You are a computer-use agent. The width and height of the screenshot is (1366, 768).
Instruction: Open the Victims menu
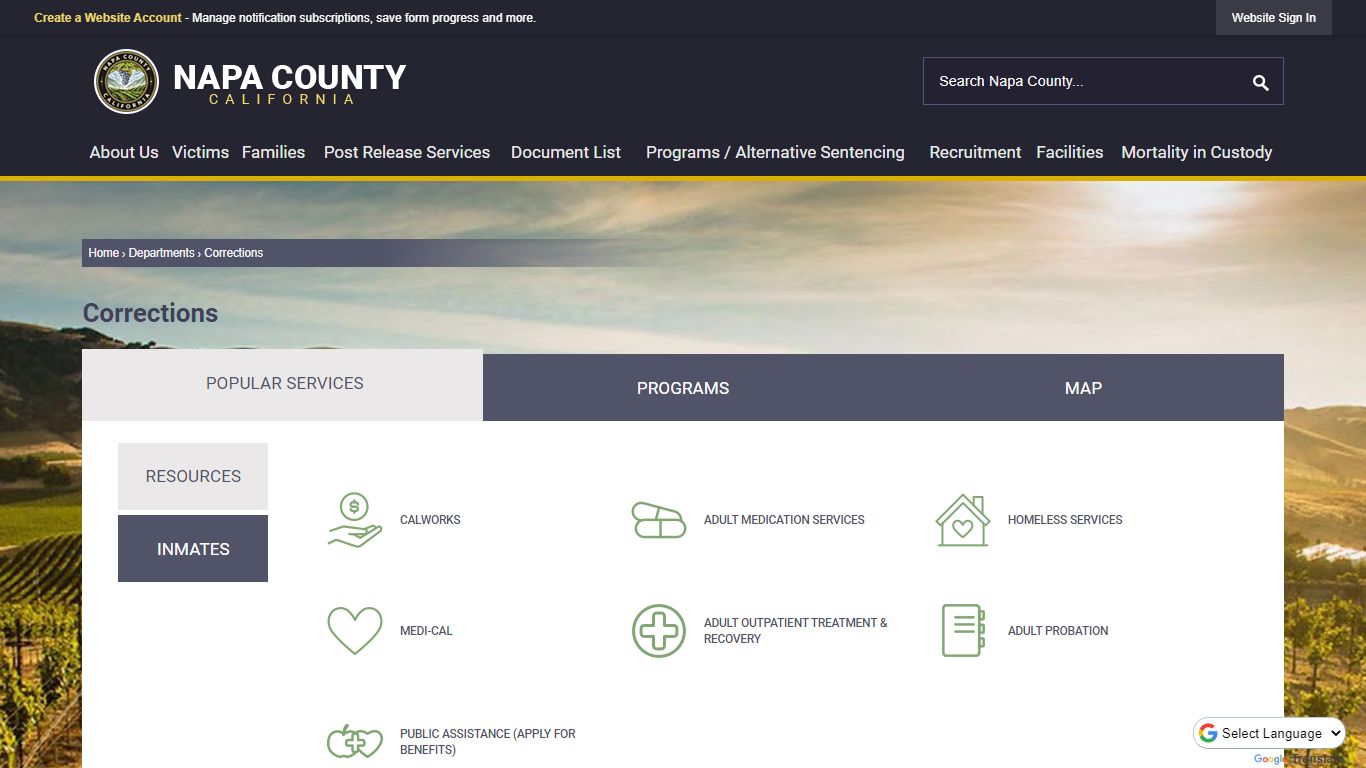(200, 152)
